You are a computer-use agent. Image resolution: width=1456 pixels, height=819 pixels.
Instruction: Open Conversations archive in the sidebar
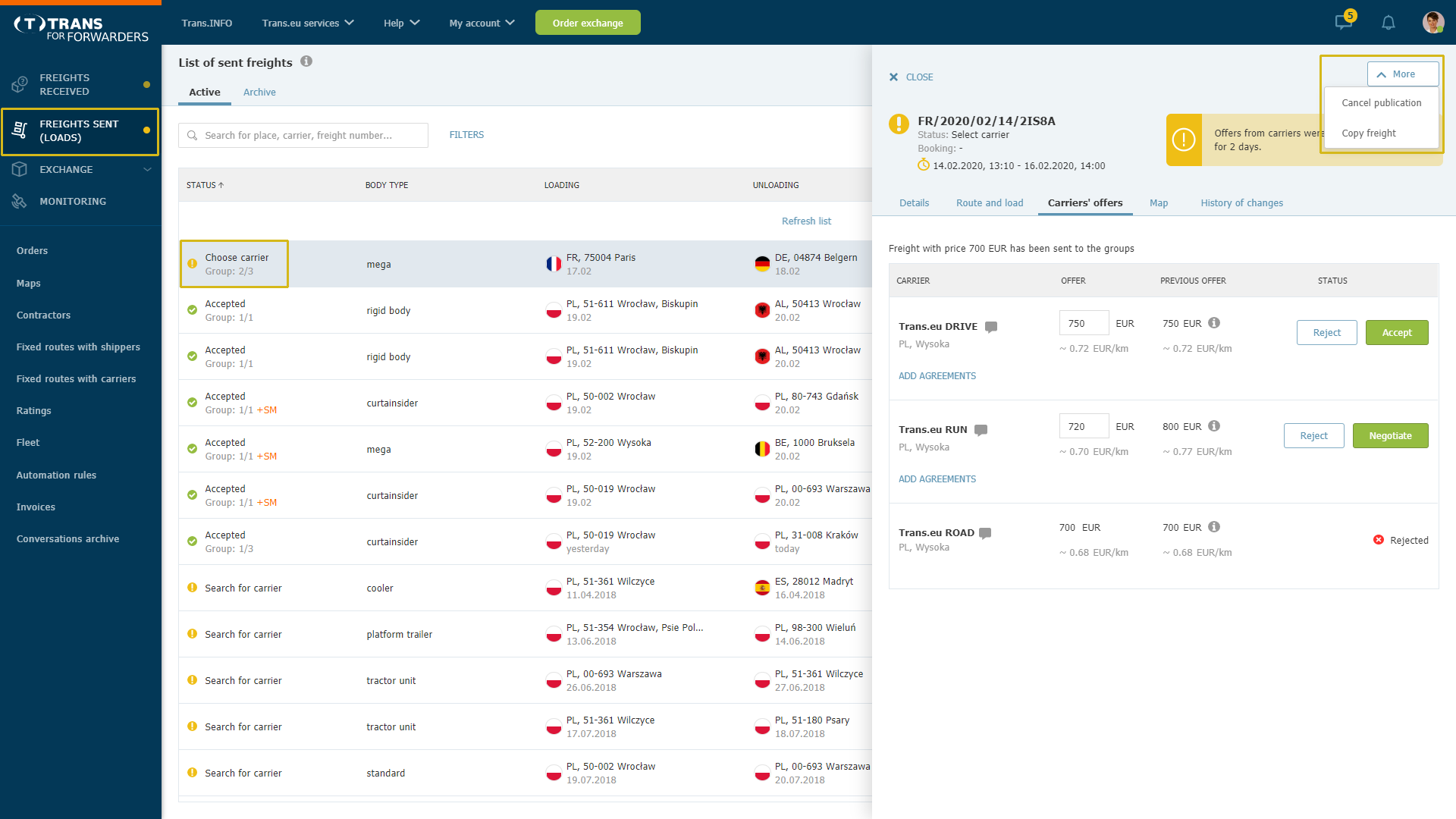click(x=67, y=538)
